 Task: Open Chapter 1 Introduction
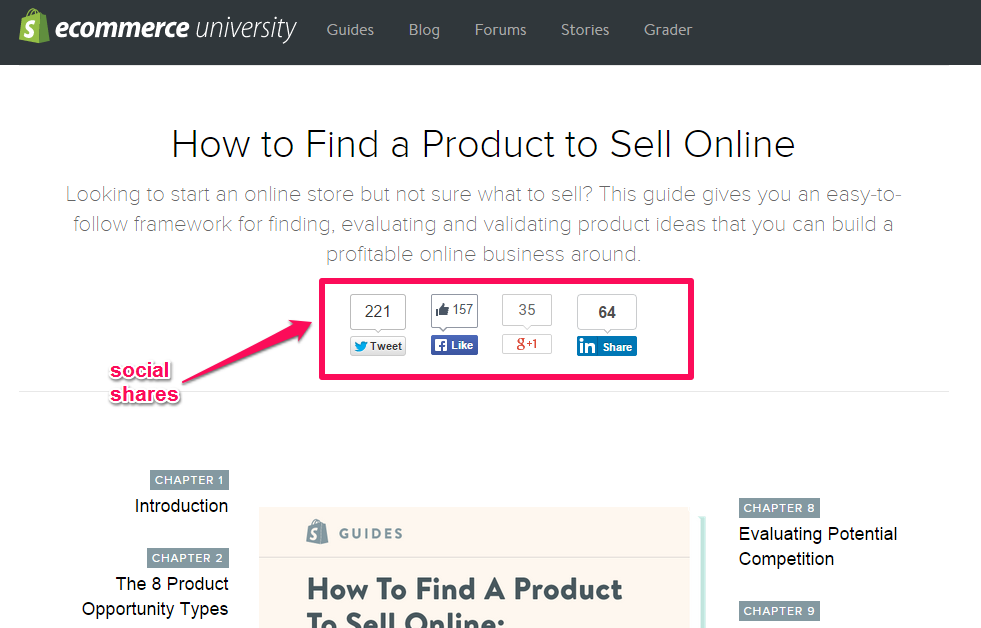tap(181, 505)
